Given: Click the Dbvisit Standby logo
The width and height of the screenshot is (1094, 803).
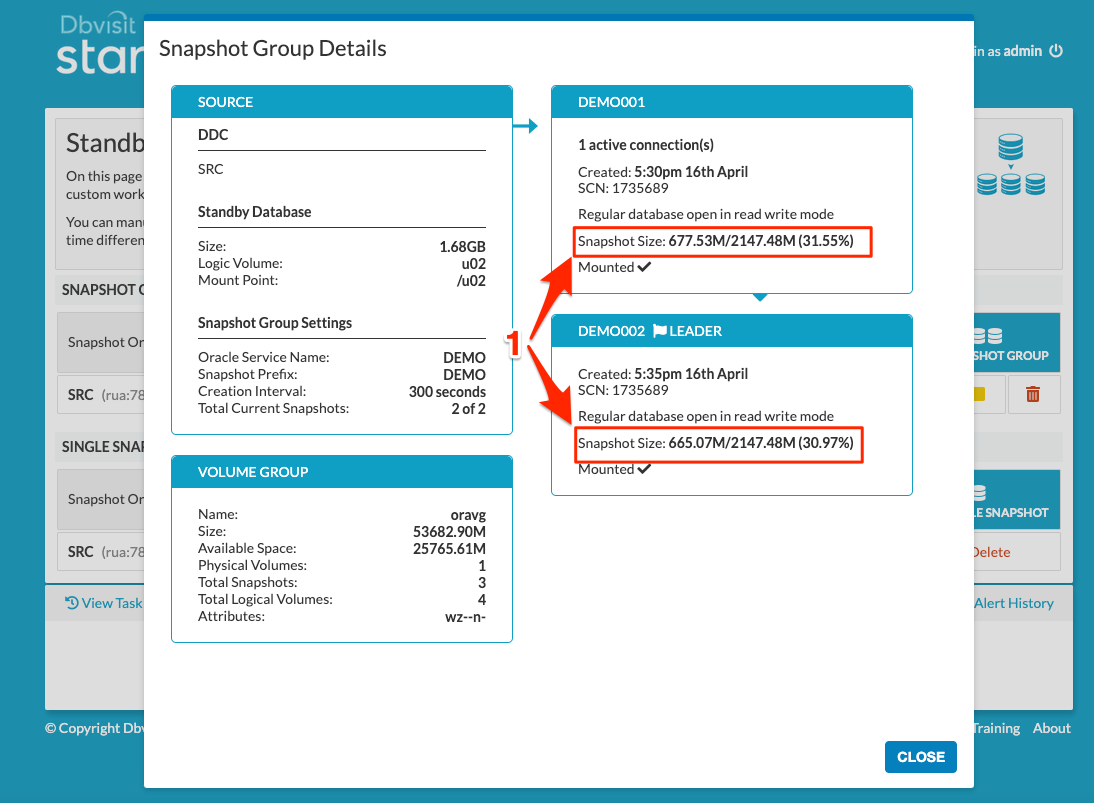Looking at the screenshot, I should (x=95, y=42).
